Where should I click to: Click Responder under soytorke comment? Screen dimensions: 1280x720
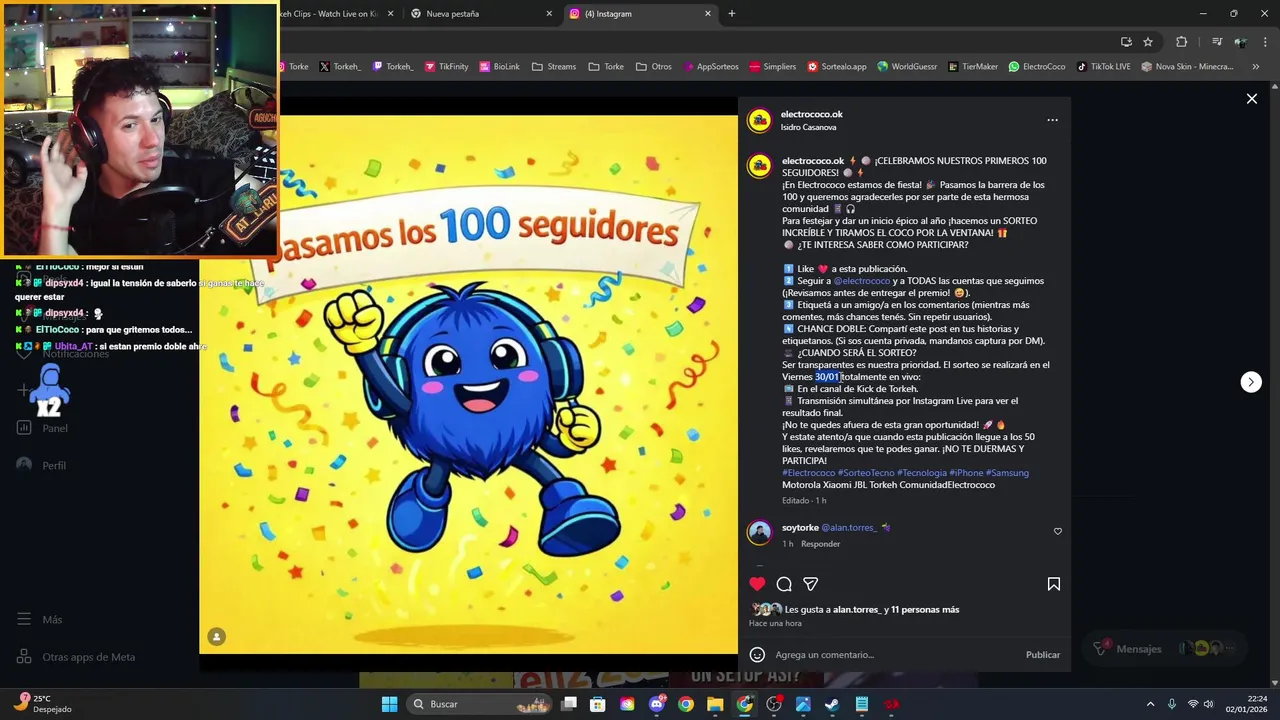(820, 544)
